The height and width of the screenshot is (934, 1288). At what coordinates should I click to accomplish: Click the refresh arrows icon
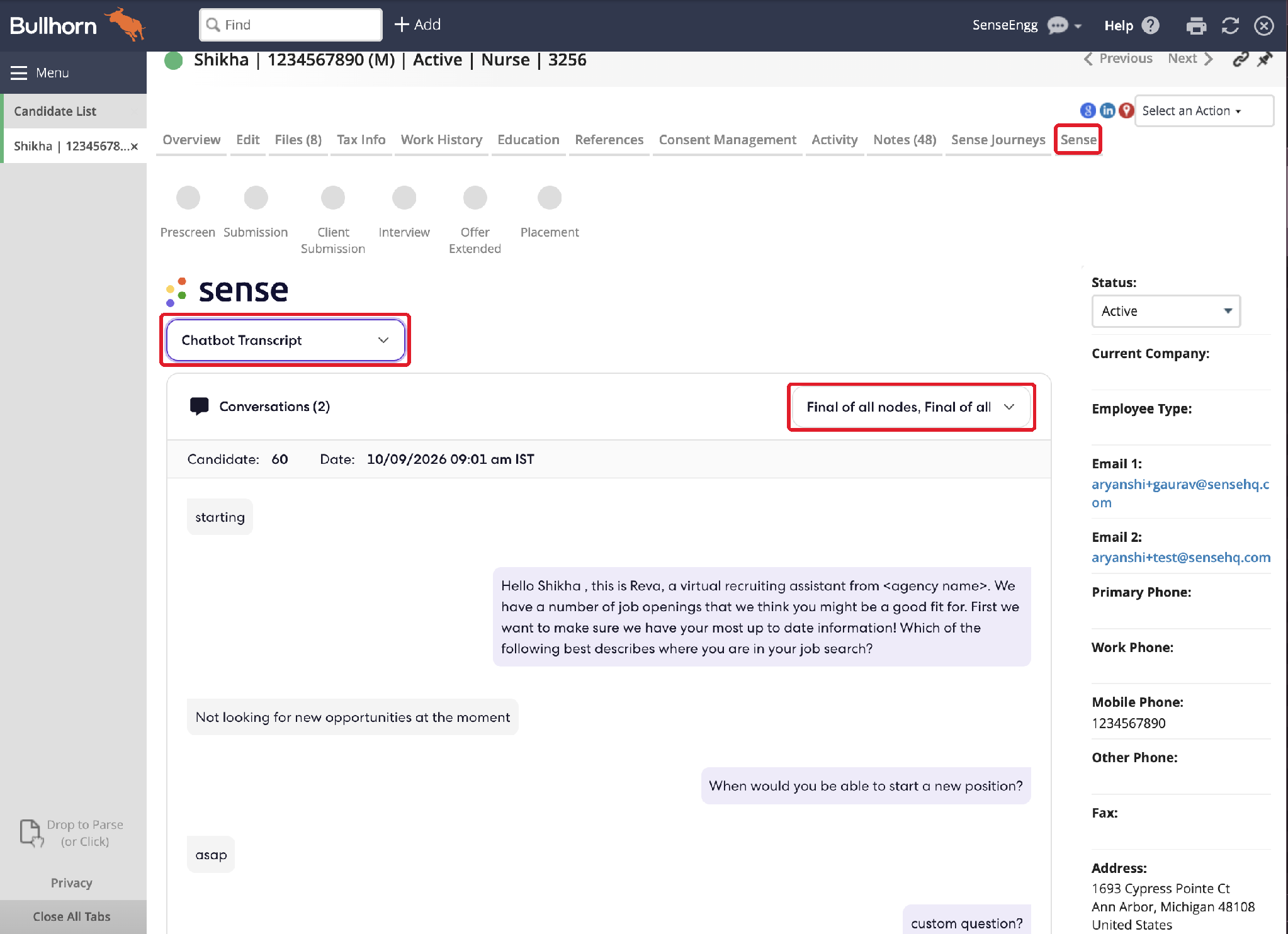click(x=1230, y=25)
